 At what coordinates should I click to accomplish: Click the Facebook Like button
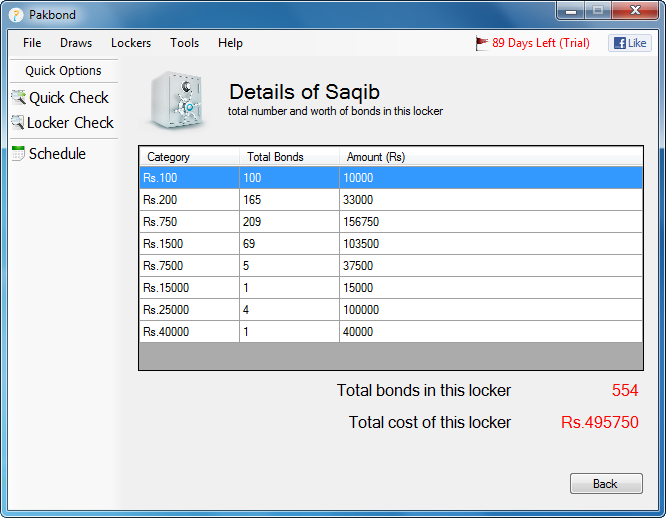(x=630, y=43)
